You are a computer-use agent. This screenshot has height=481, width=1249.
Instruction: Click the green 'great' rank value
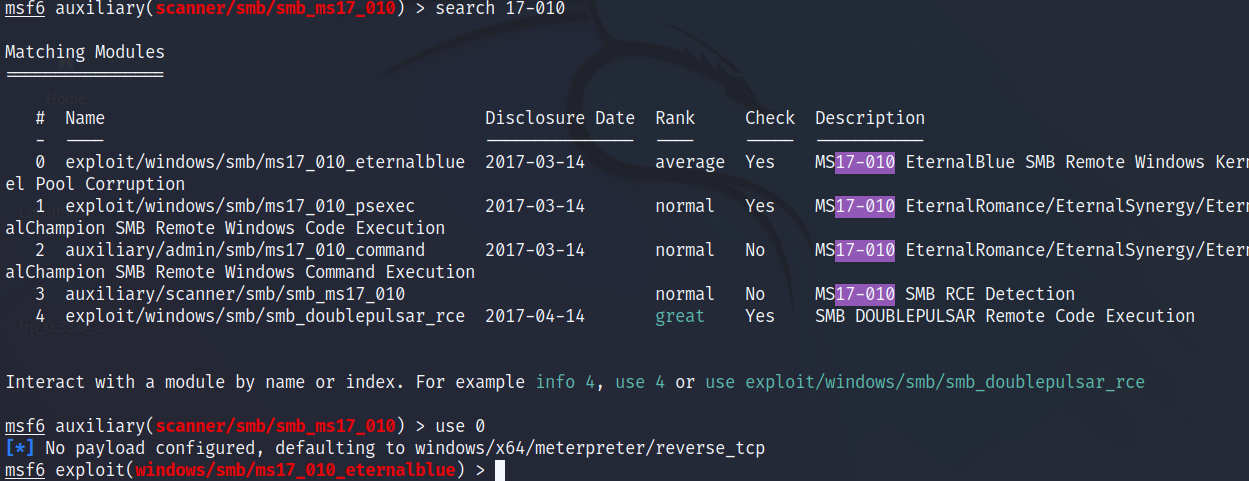[680, 316]
